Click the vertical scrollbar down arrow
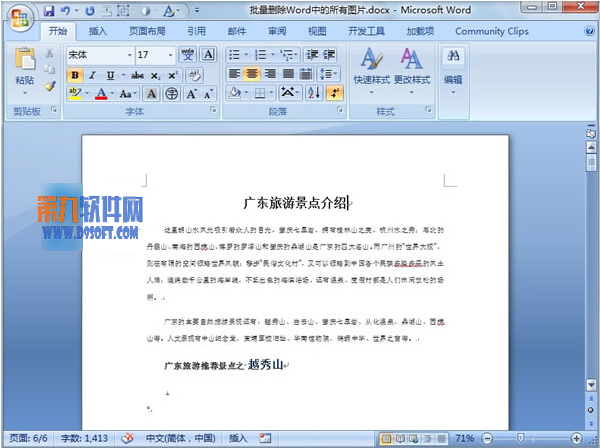 pyautogui.click(x=591, y=385)
